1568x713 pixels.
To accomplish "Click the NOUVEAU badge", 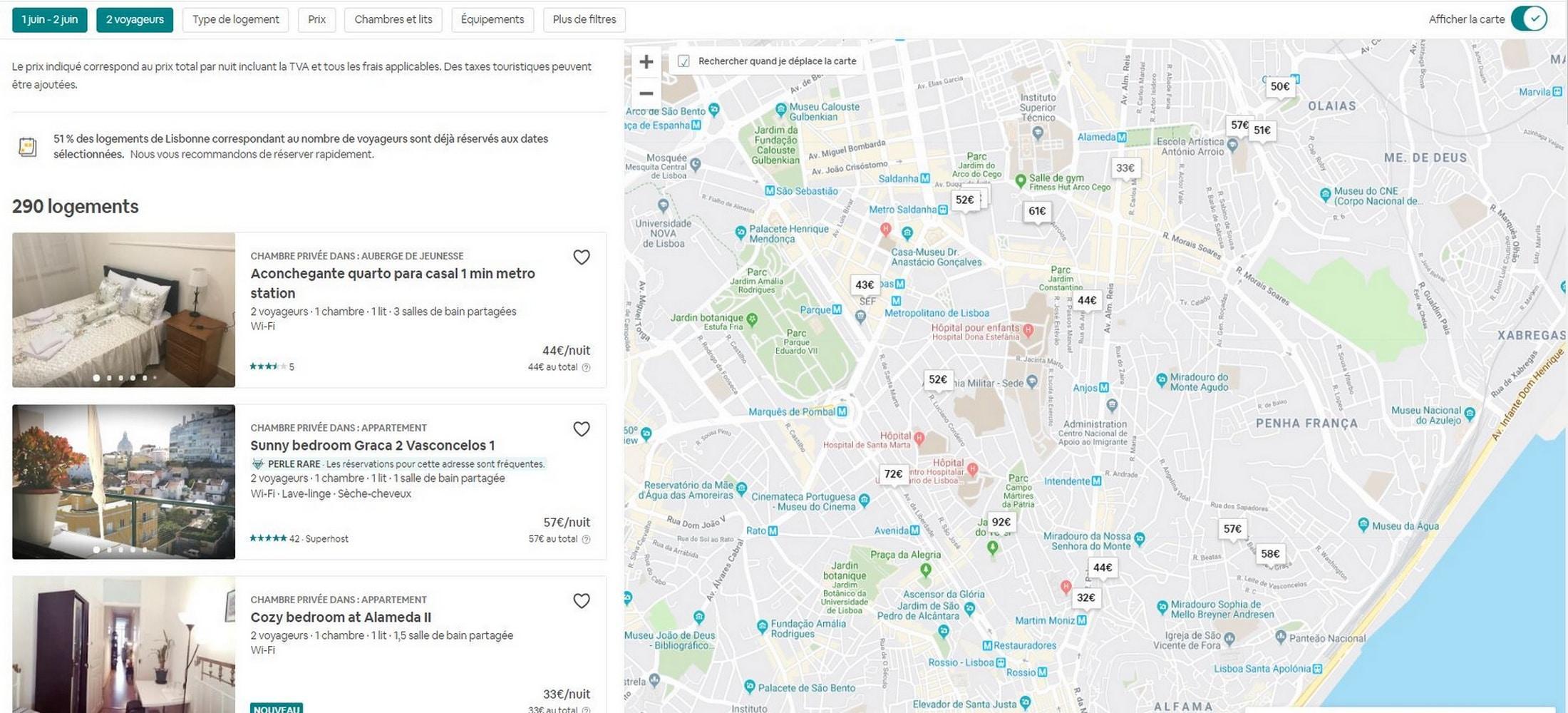I will 277,709.
